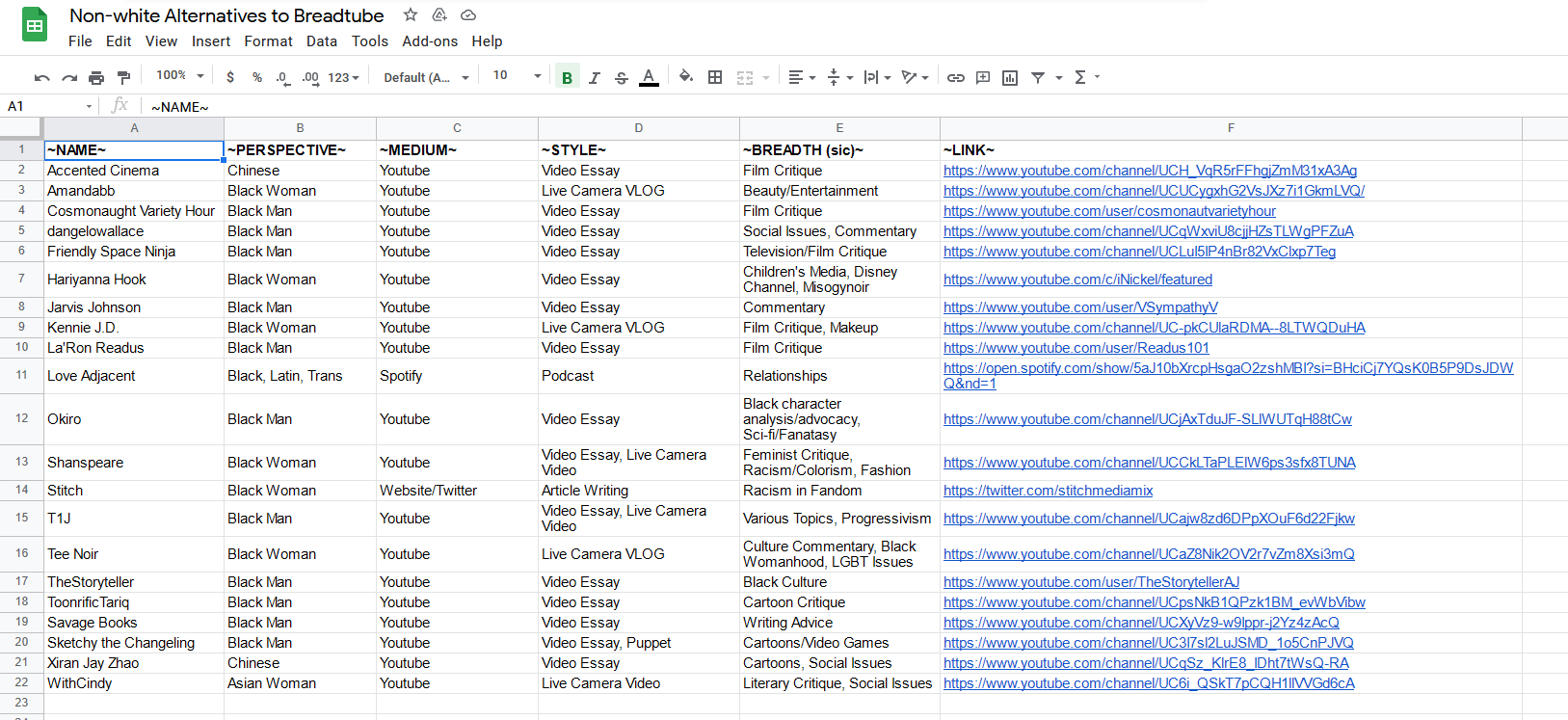Open the fill color picker
Image resolution: width=1568 pixels, height=720 pixels.
point(686,77)
